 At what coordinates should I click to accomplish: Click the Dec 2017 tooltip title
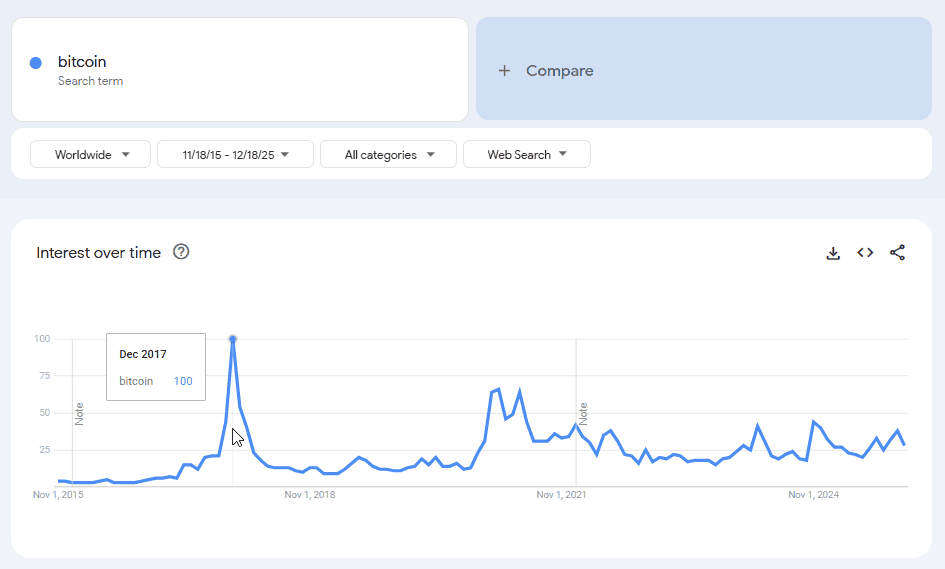tap(143, 354)
